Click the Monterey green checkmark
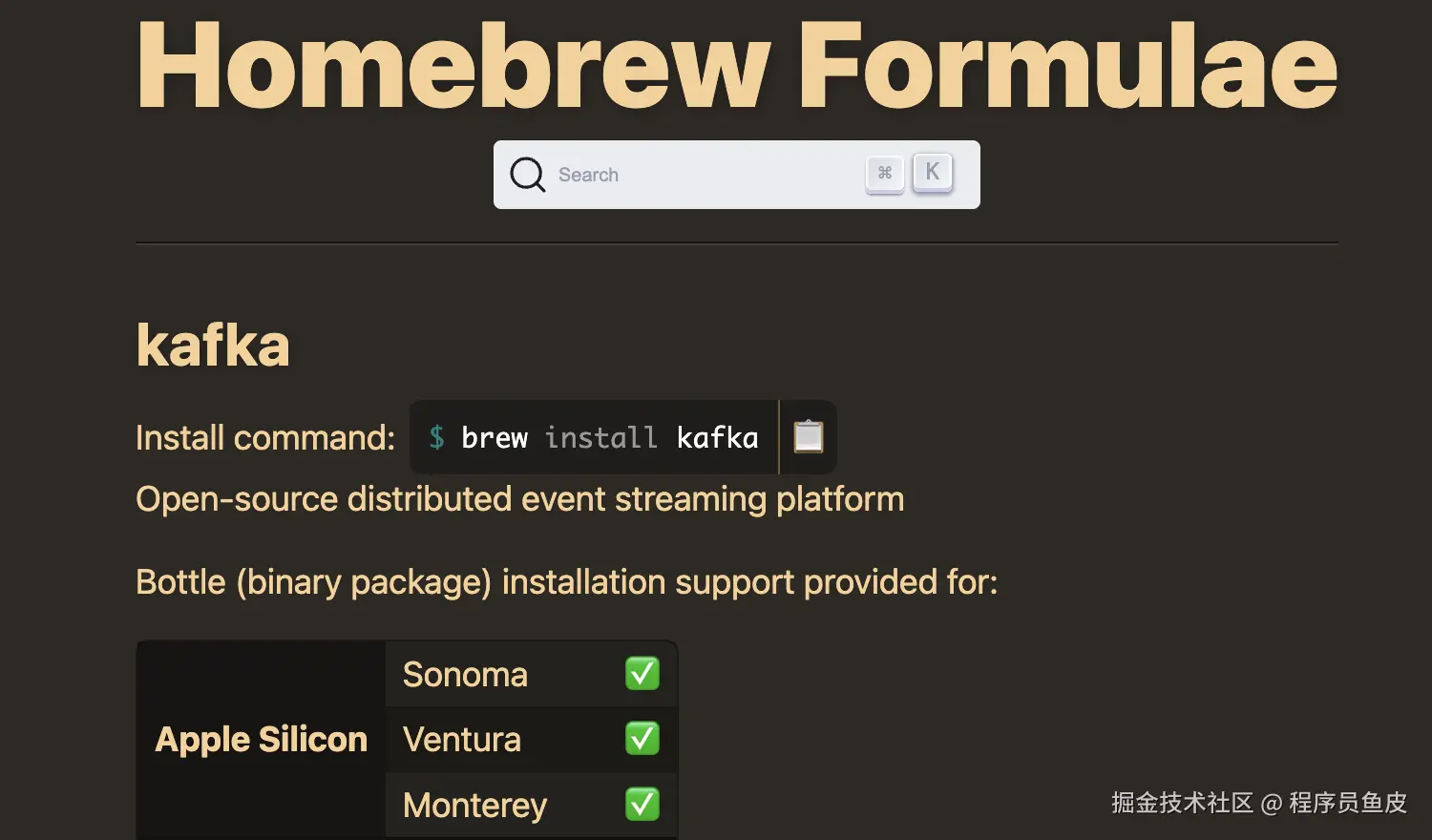Image resolution: width=1432 pixels, height=840 pixels. pos(642,805)
